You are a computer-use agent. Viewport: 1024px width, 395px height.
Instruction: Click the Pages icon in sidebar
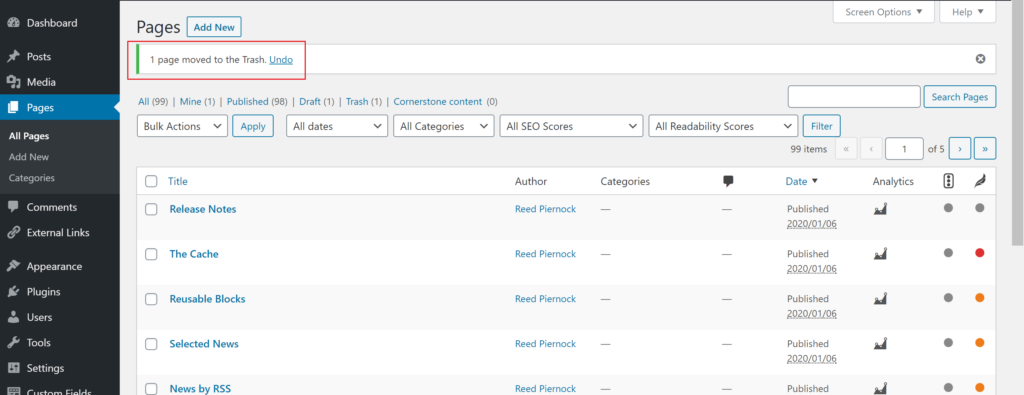click(x=13, y=108)
